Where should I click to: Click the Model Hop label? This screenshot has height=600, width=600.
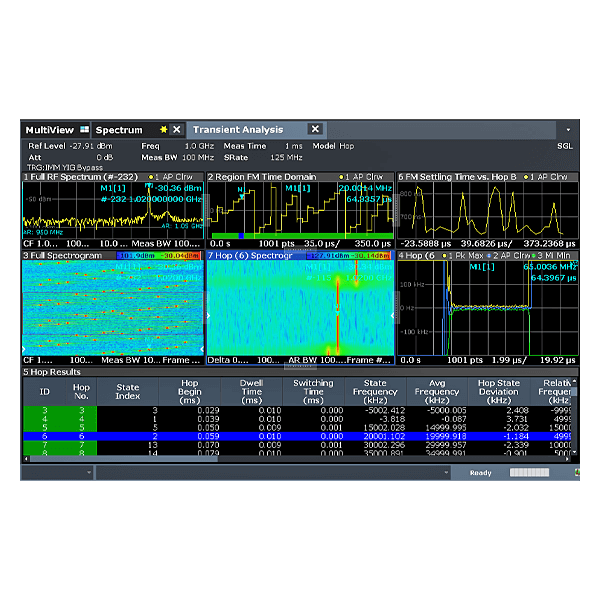333,146
